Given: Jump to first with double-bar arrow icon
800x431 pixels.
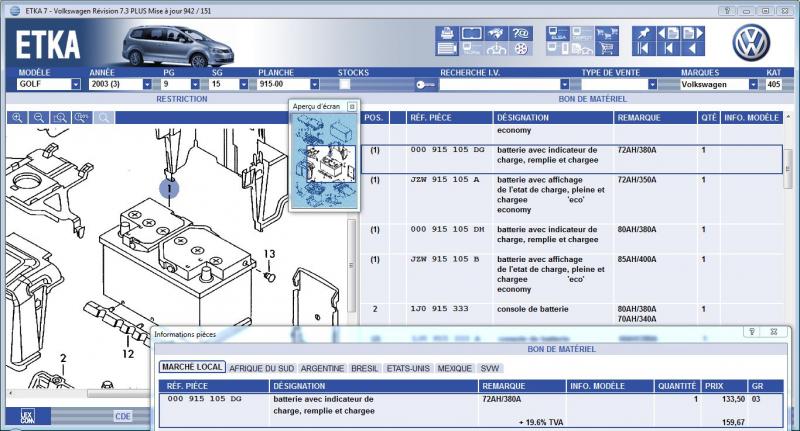Looking at the screenshot, I should (643, 49).
